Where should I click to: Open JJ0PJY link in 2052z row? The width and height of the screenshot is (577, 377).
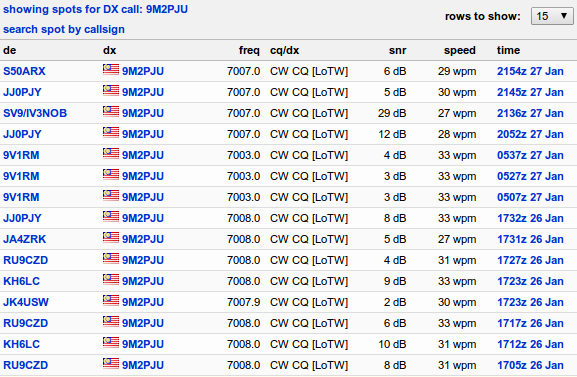[x=22, y=134]
